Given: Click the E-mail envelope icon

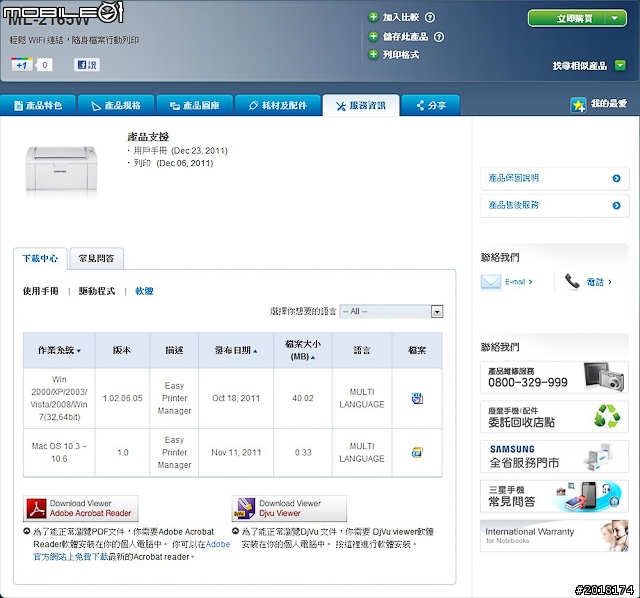Looking at the screenshot, I should tap(491, 282).
